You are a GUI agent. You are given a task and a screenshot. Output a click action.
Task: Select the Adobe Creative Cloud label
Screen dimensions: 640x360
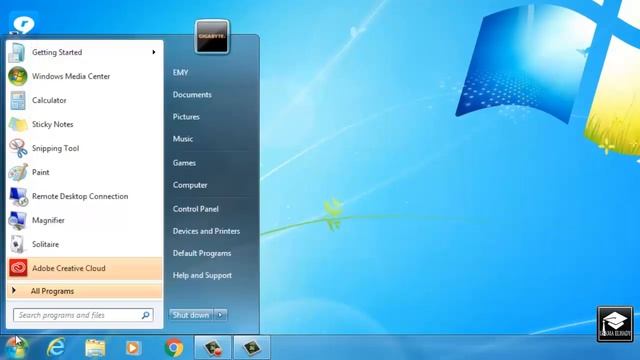[x=69, y=268]
